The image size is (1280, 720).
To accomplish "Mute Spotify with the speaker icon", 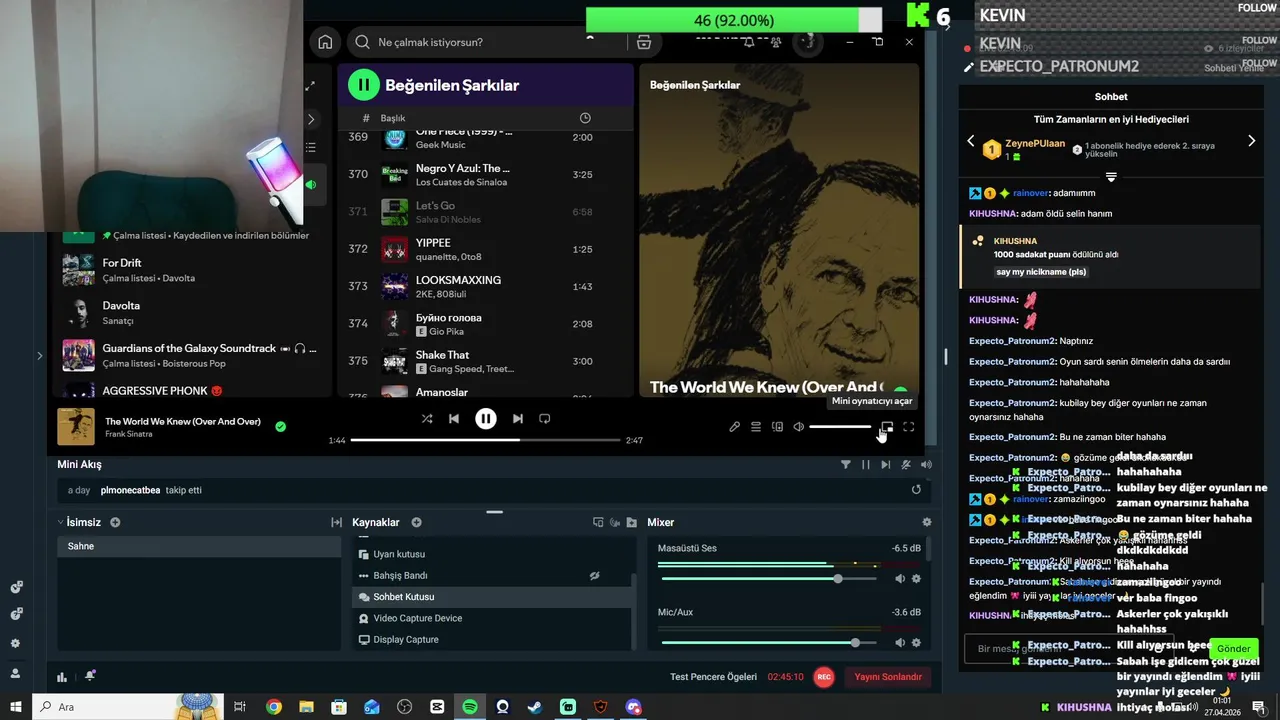I will tap(798, 427).
